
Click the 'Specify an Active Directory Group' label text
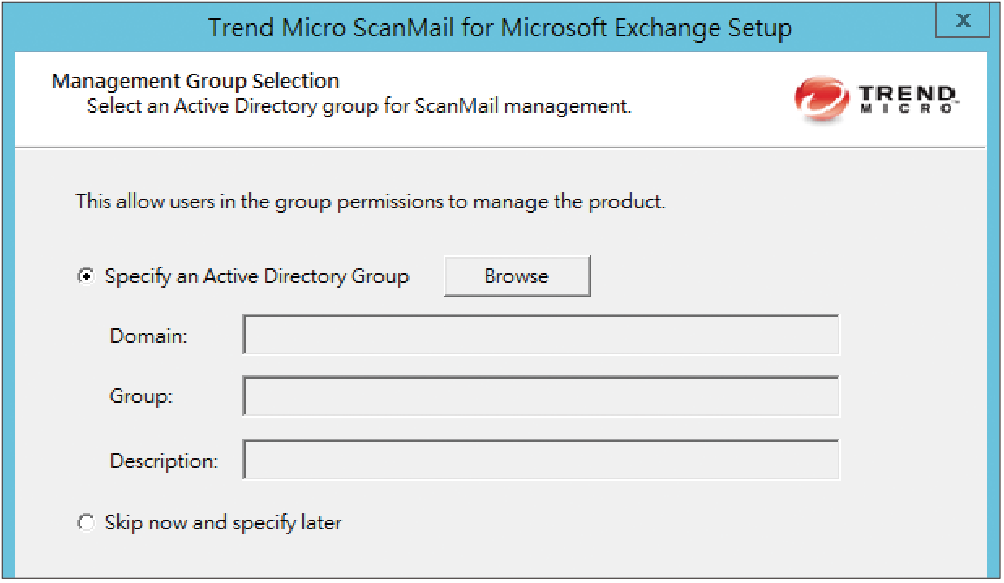coord(257,276)
